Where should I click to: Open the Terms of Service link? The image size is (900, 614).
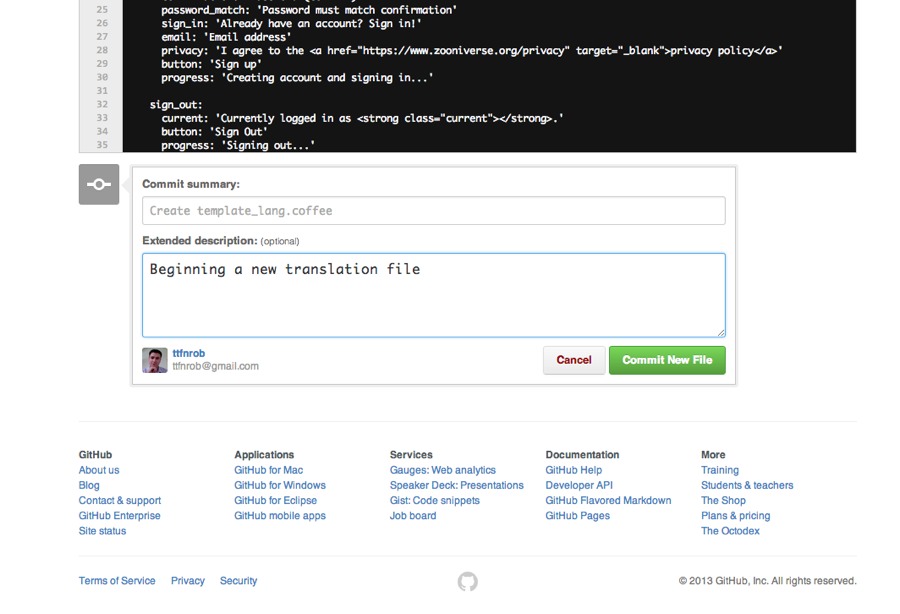pos(117,581)
